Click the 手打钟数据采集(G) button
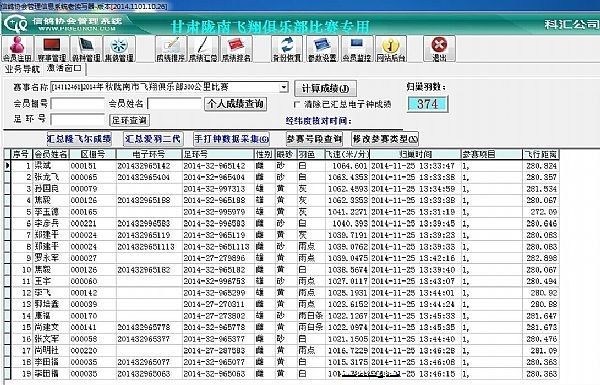Screen dimensions: 600x385 (x=232, y=139)
